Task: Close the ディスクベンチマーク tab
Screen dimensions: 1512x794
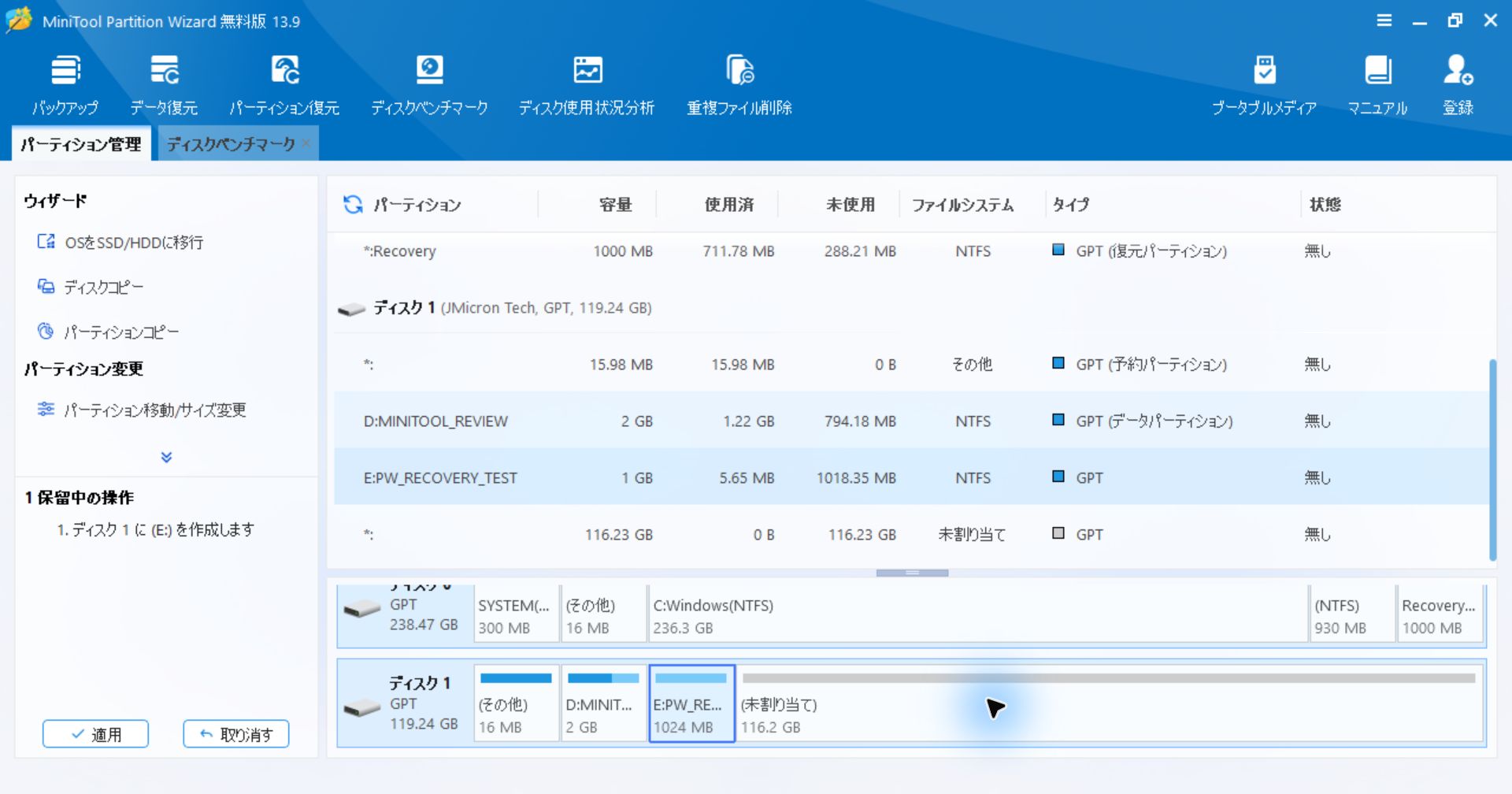Action: (306, 143)
